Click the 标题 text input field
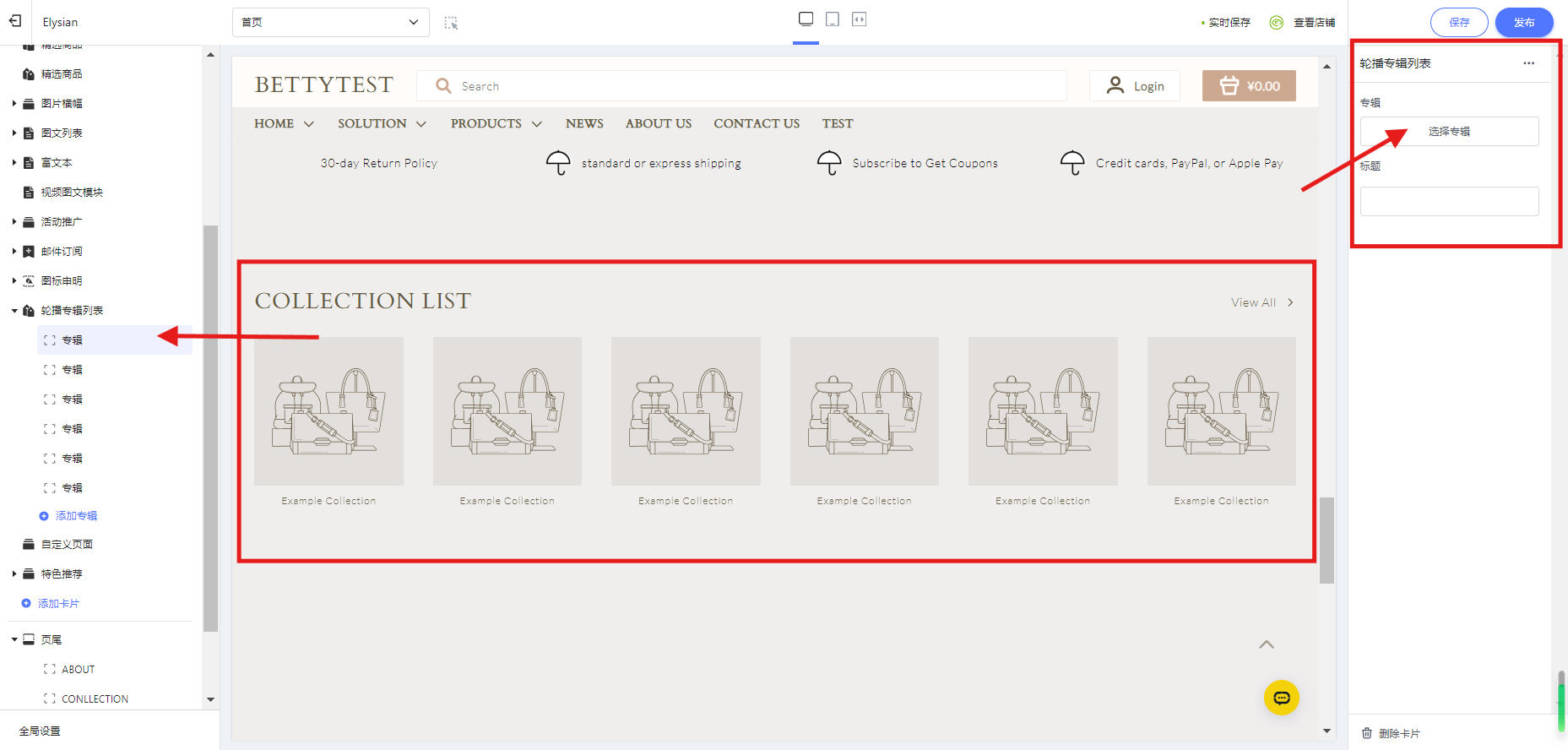 pyautogui.click(x=1449, y=202)
